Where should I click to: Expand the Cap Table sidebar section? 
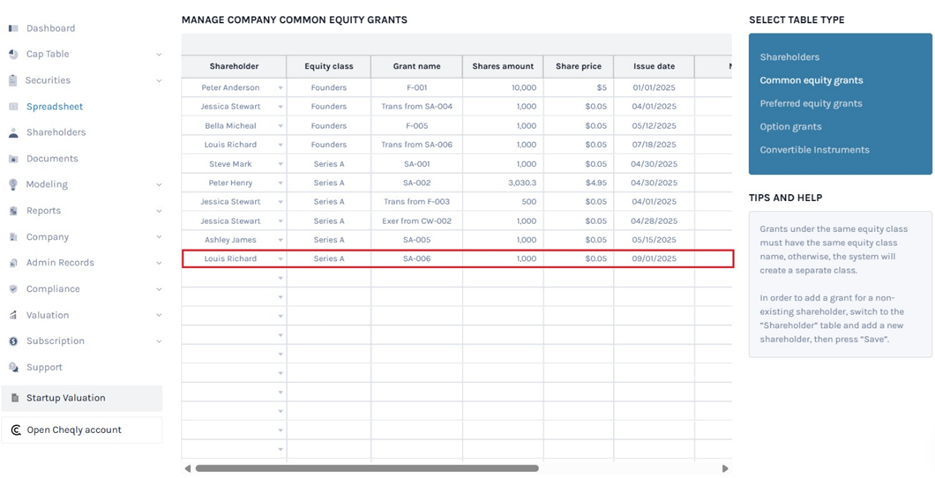[x=159, y=55]
